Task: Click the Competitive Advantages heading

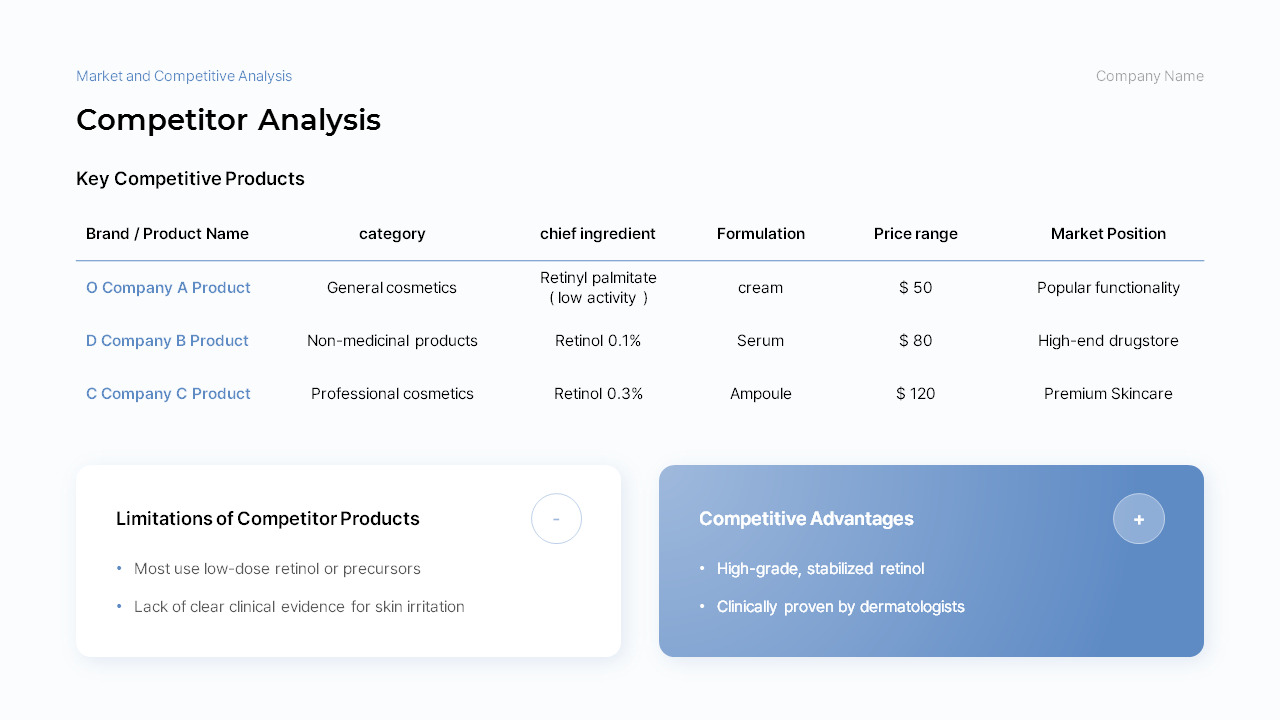Action: pyautogui.click(x=806, y=519)
